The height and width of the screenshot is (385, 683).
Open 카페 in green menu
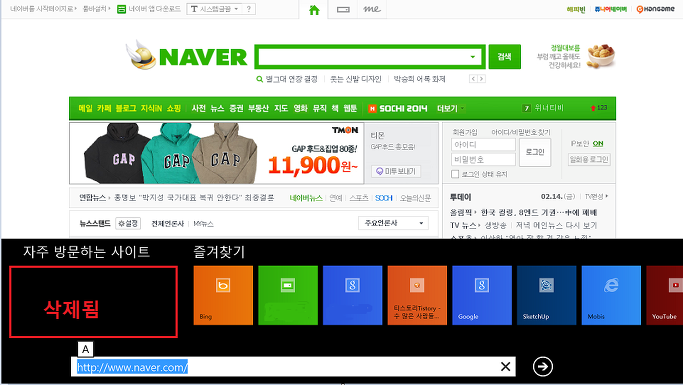pos(104,108)
